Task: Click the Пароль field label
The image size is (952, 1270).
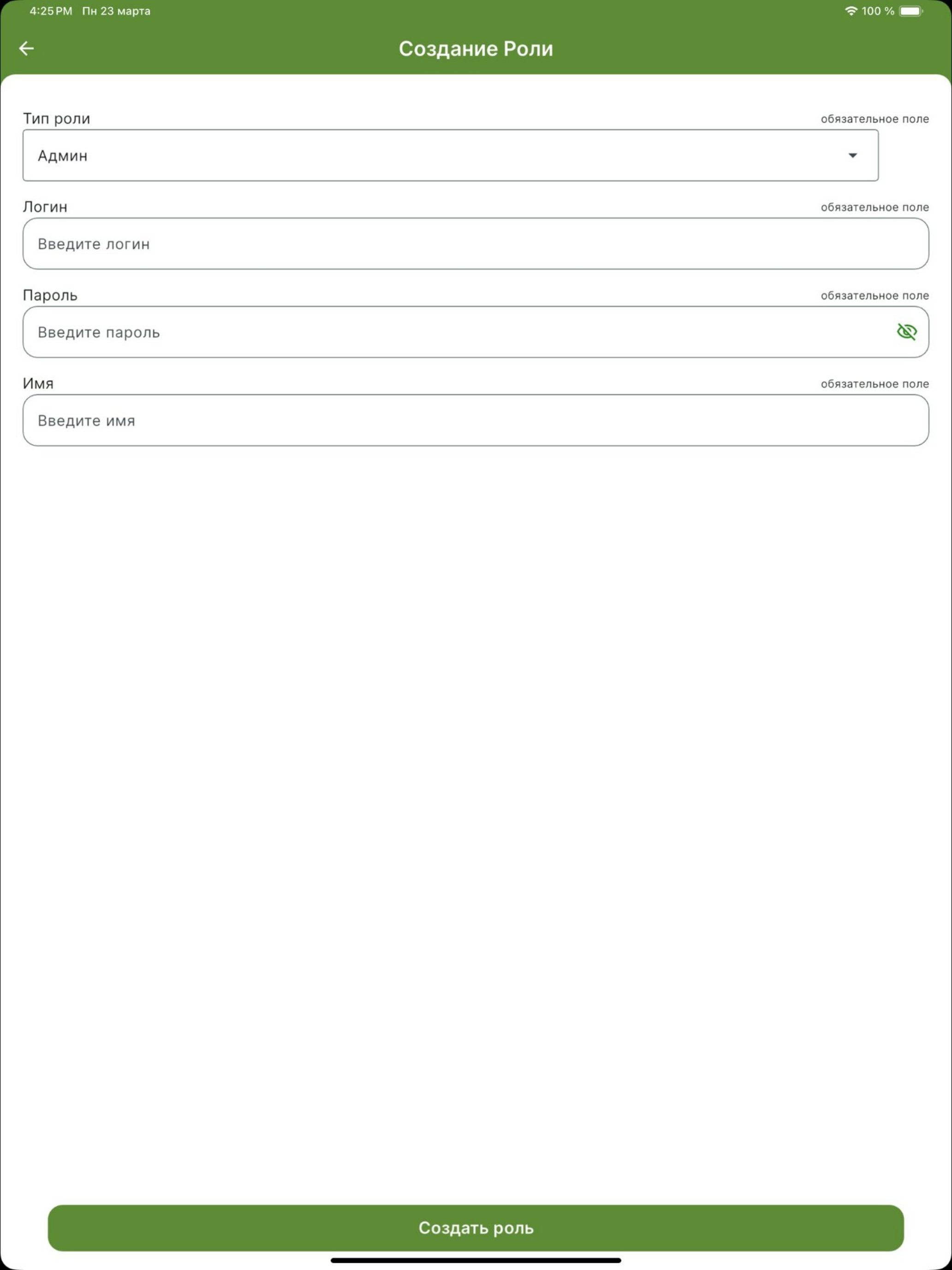Action: point(50,295)
